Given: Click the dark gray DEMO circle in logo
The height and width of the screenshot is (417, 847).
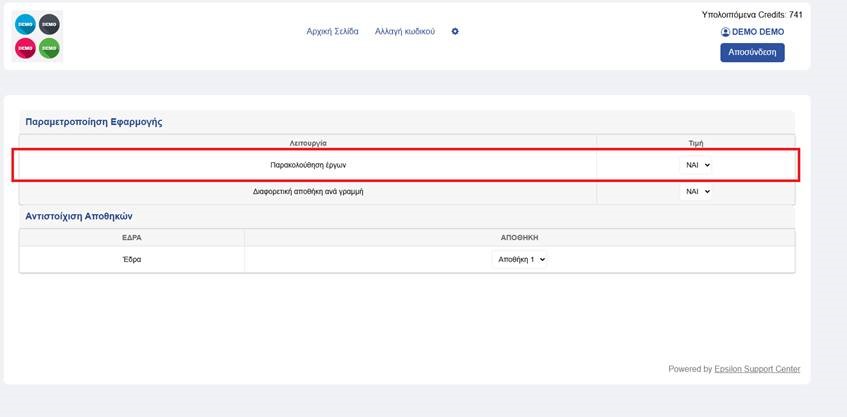Looking at the screenshot, I should pos(49,24).
